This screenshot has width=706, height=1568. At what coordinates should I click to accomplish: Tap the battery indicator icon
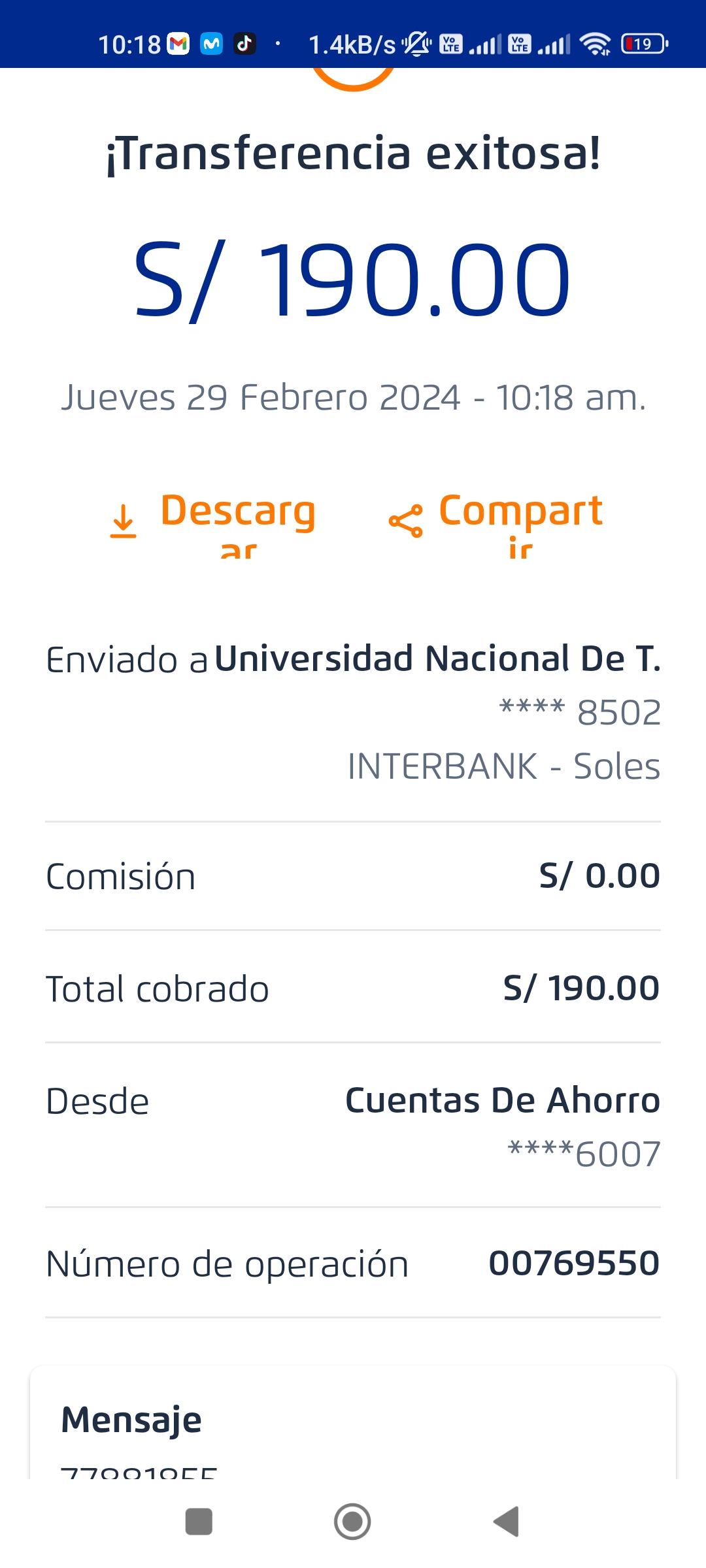tap(644, 44)
